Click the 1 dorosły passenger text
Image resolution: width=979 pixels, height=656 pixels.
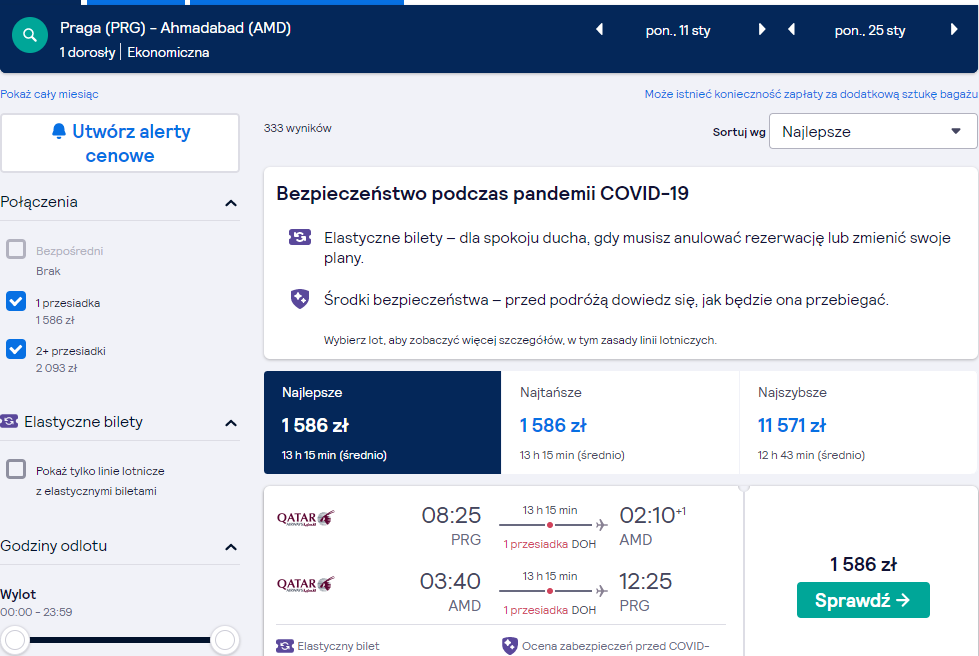87,52
